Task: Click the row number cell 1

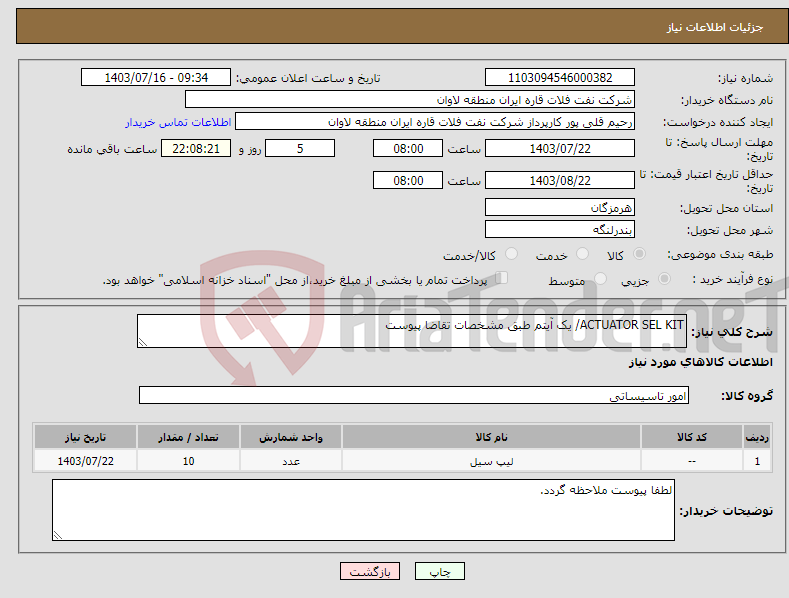Action: [x=757, y=461]
